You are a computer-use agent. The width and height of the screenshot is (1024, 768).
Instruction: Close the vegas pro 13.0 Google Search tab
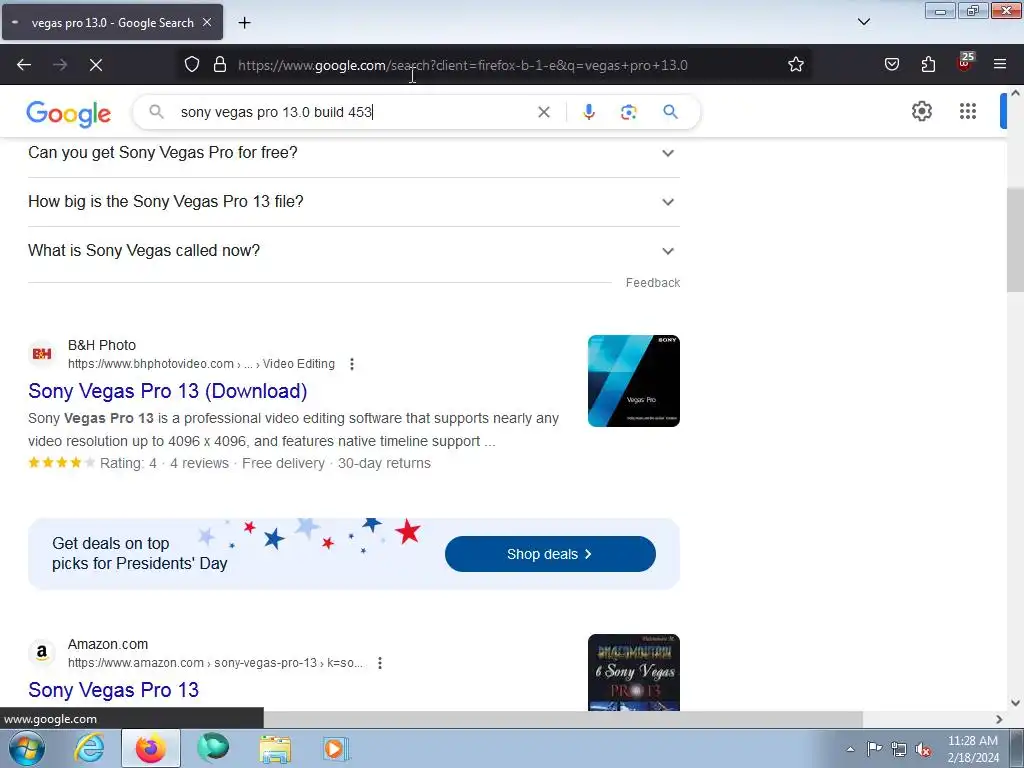coord(207,22)
